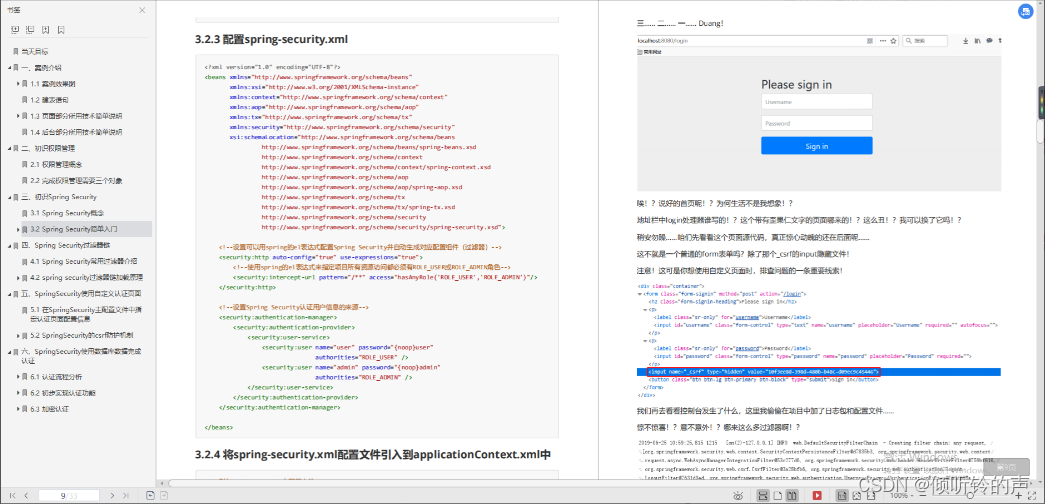Go to previous page arrow

pyautogui.click(x=26, y=495)
